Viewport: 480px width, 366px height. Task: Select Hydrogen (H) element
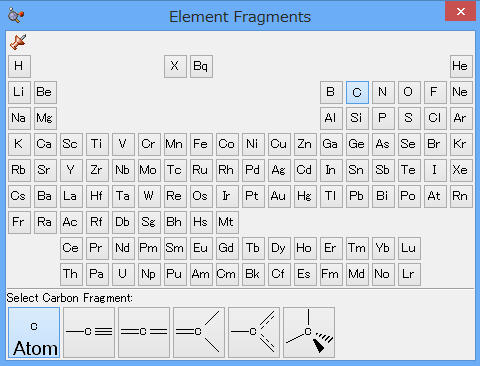19,66
